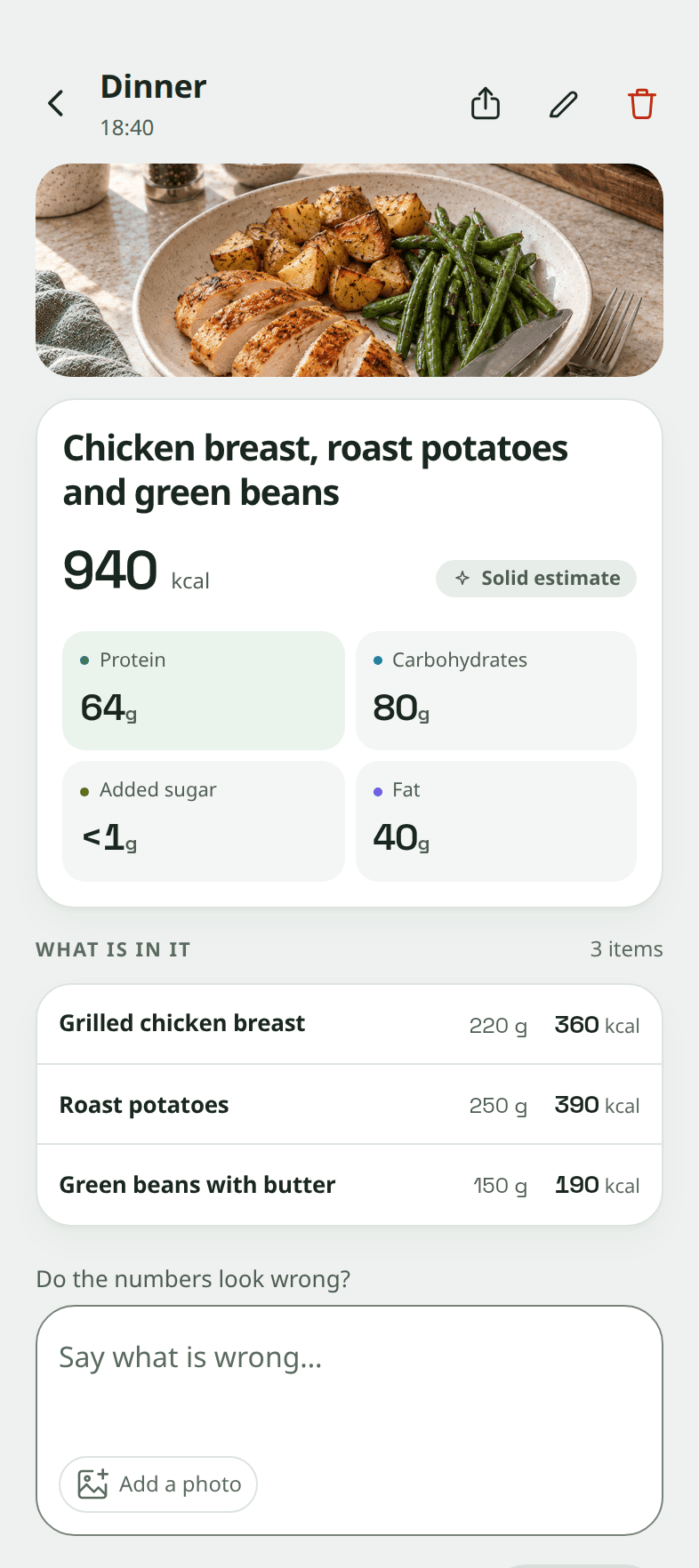
Task: Click the Add a photo button
Action: tap(158, 1484)
